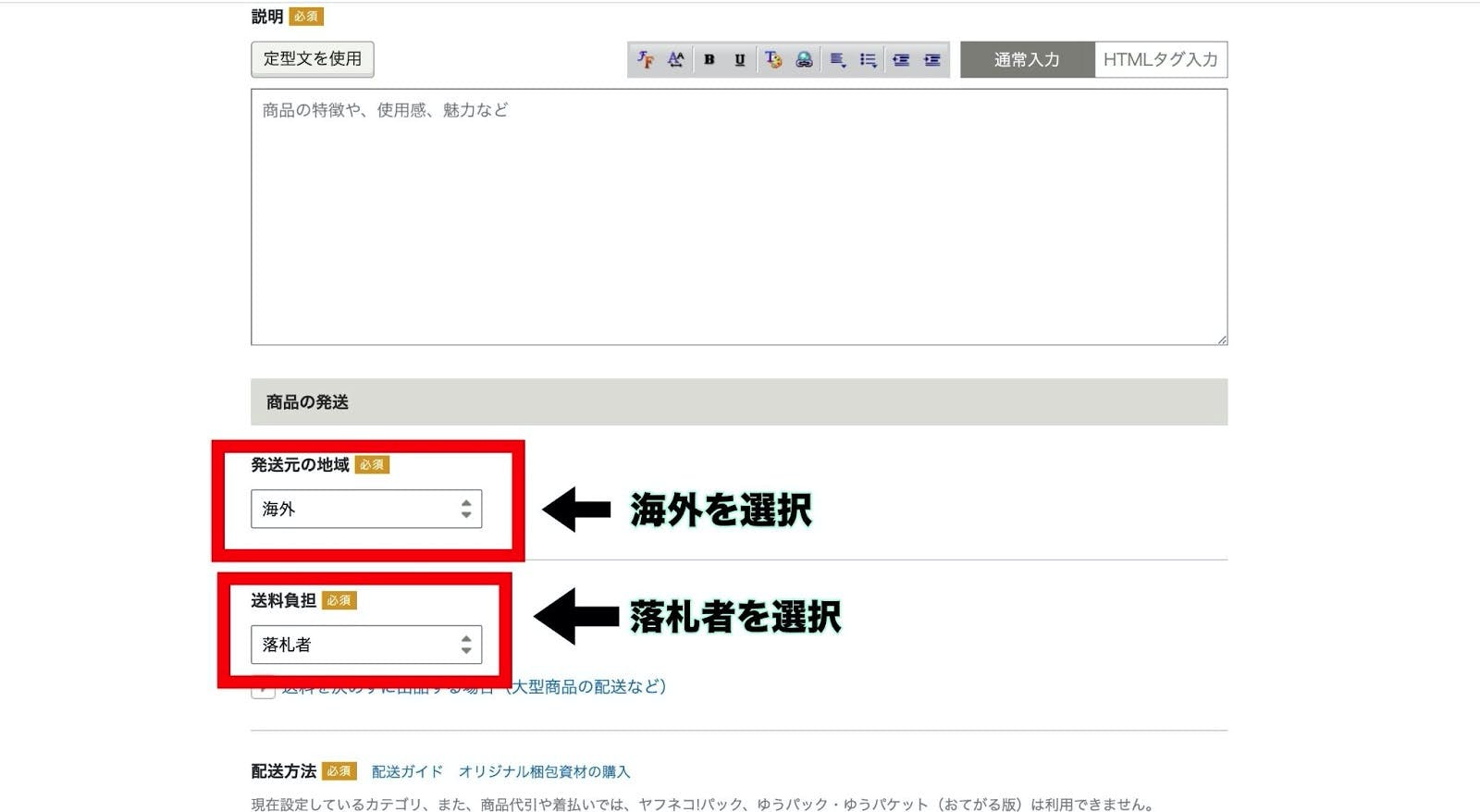
Task: Toggle bold formatting
Action: point(709,60)
